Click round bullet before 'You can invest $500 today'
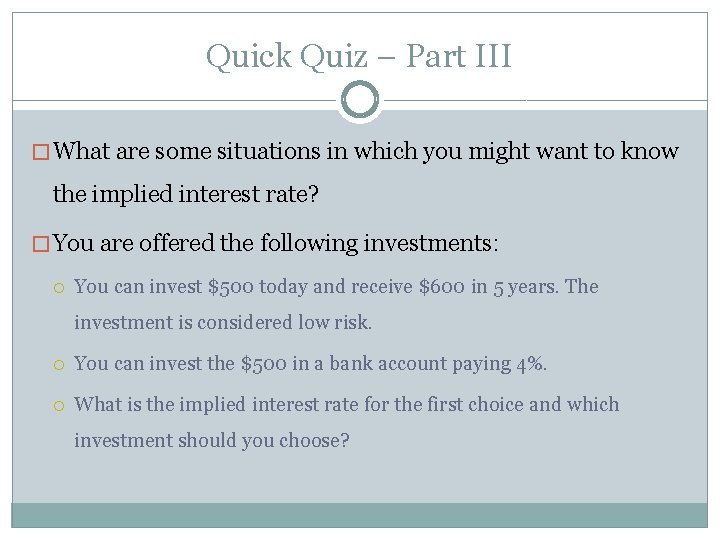 (59, 288)
